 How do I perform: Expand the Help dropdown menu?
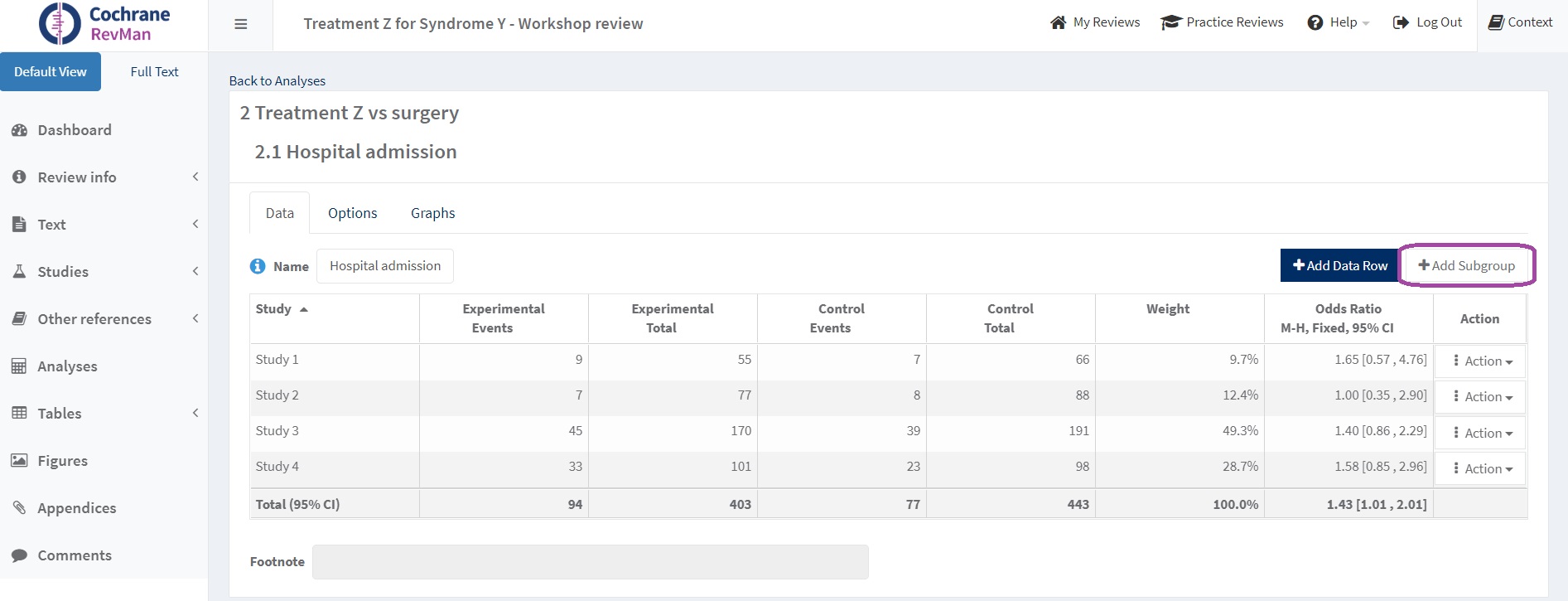point(1338,22)
